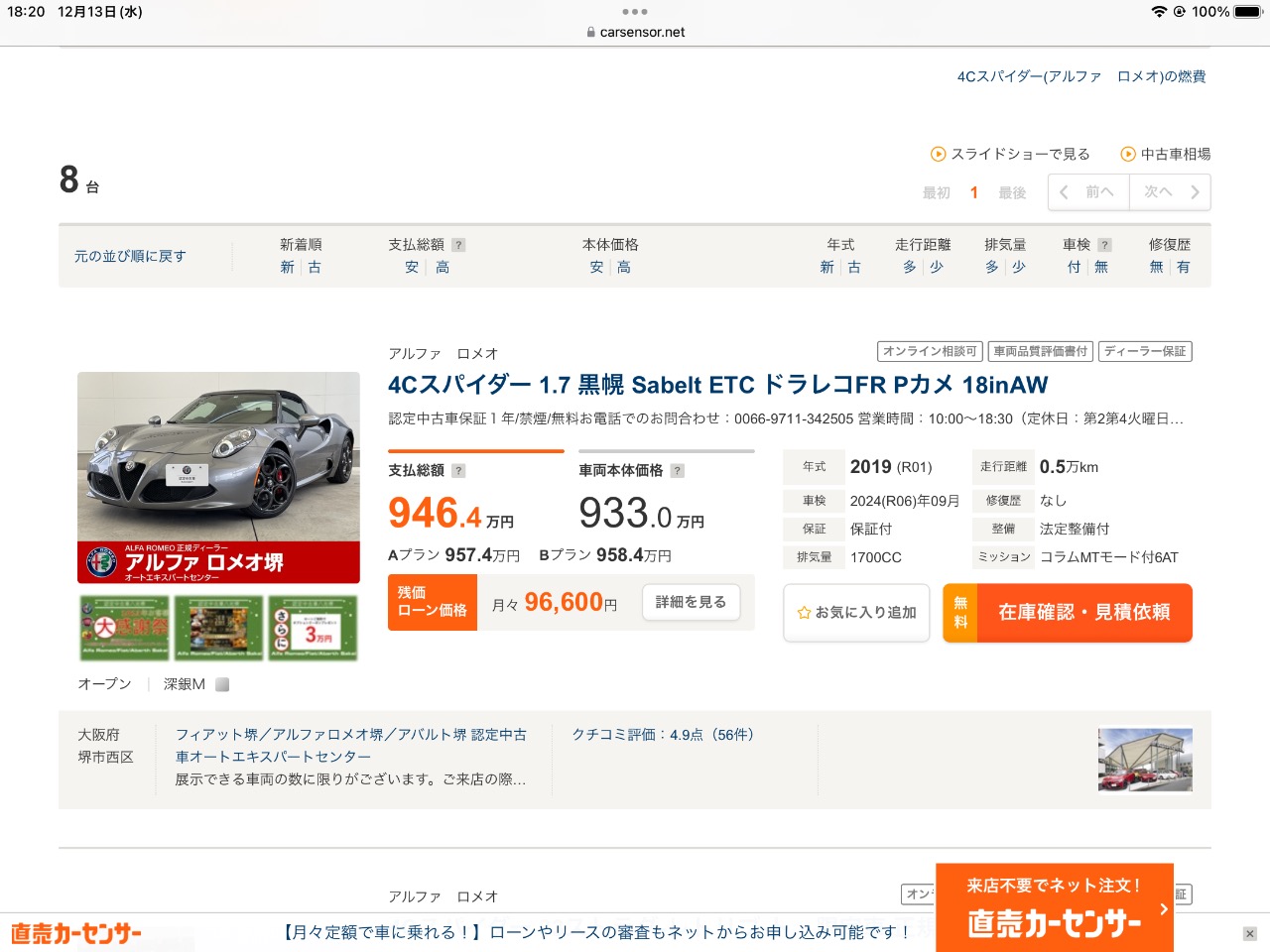
Task: Click the bottom loan/lease announcement link
Action: 595,932
